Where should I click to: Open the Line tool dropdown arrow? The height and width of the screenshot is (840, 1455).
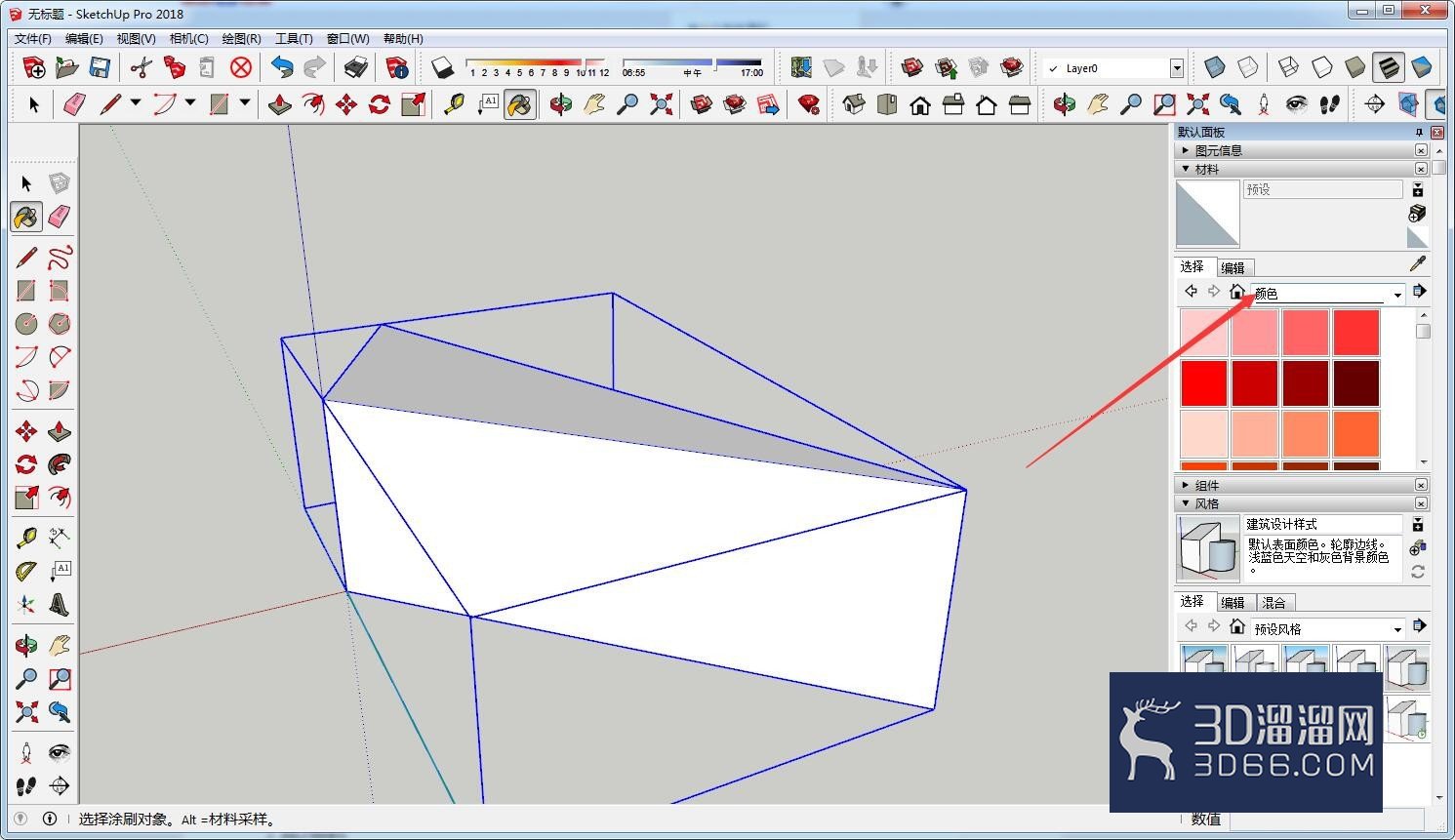tap(136, 101)
